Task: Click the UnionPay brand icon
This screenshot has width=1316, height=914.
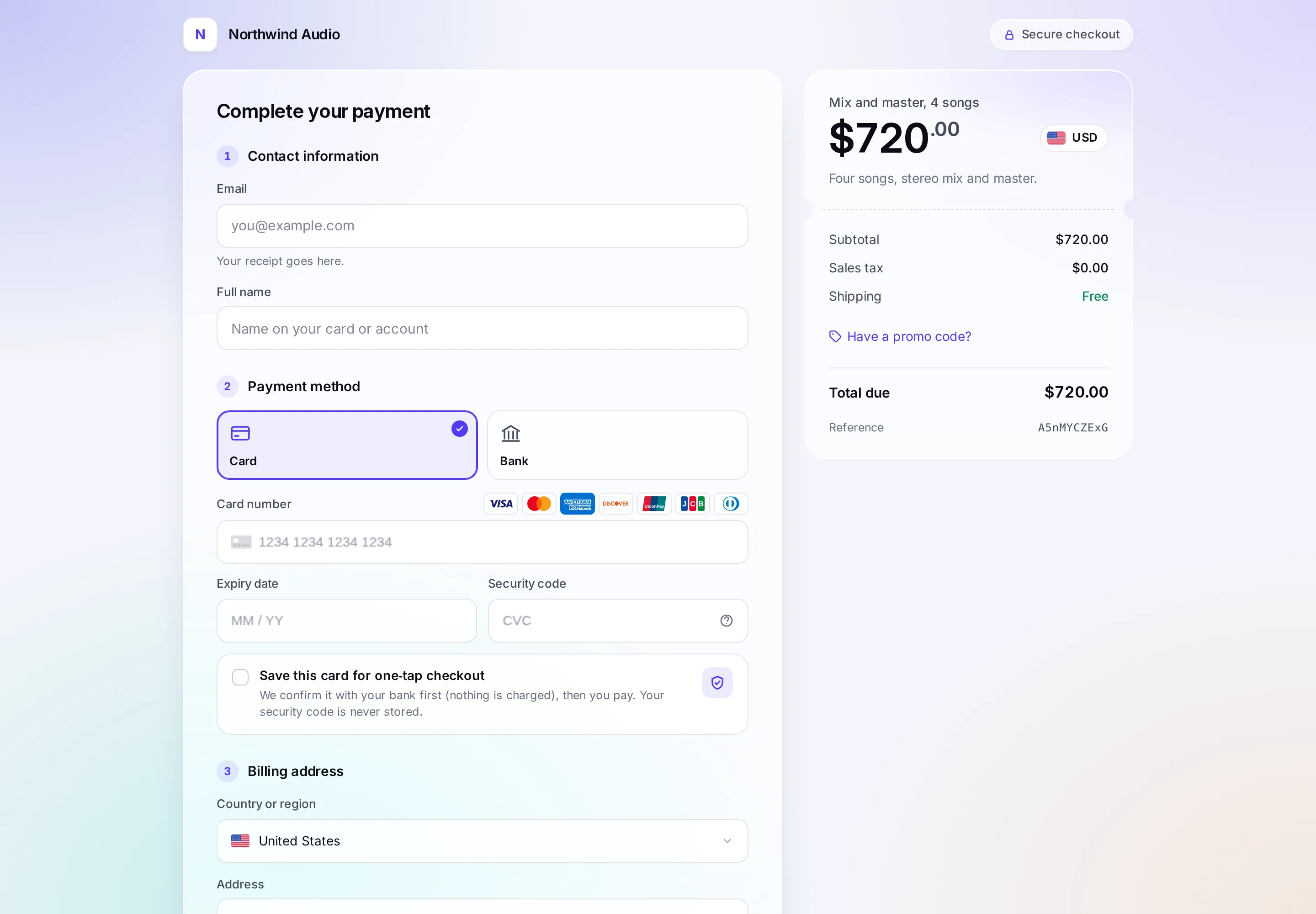Action: [654, 504]
